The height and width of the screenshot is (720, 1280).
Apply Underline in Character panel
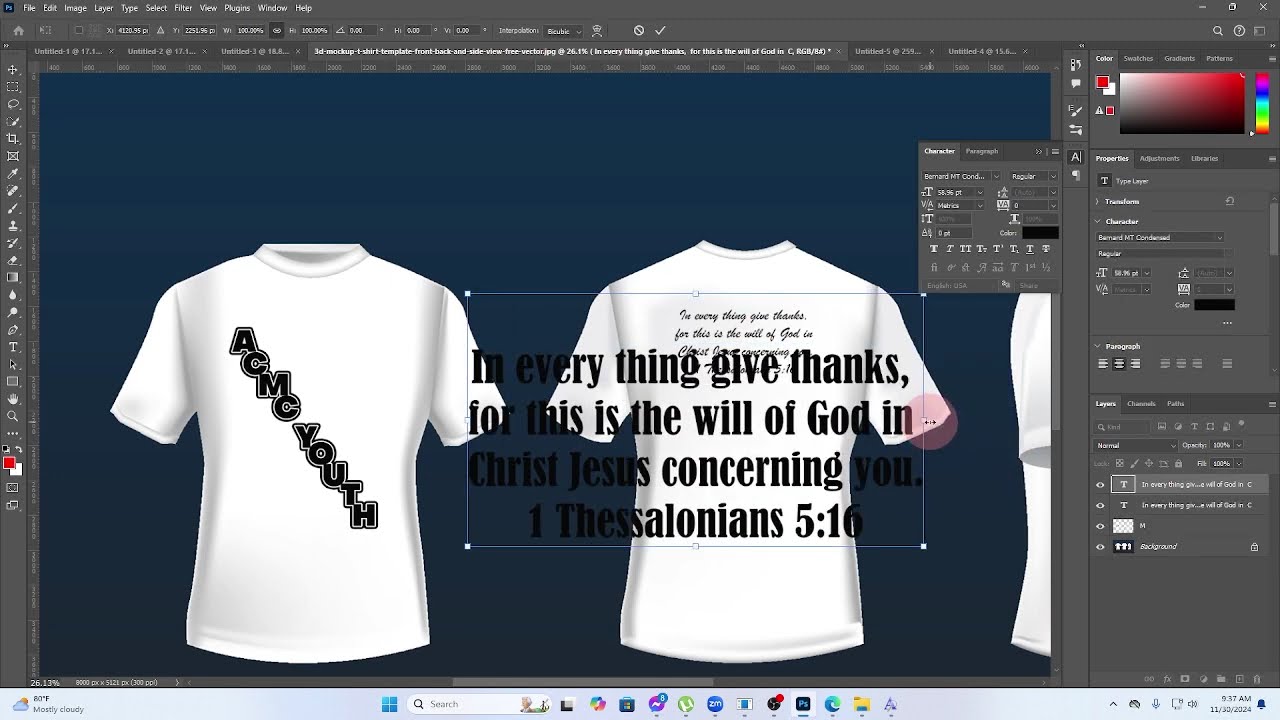click(x=1030, y=249)
